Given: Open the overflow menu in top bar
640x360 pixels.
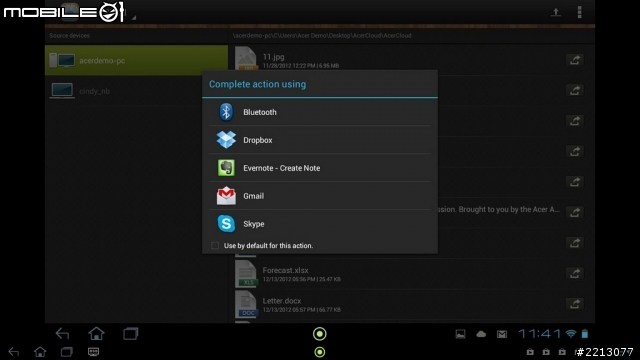Looking at the screenshot, I should pyautogui.click(x=579, y=12).
